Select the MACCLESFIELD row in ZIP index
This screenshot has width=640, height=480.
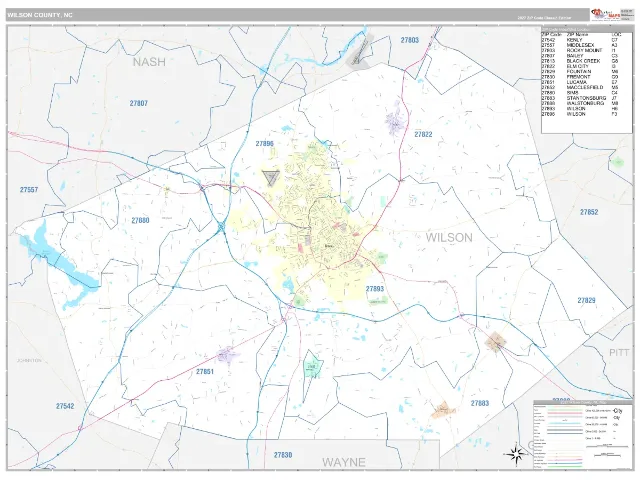580,88
